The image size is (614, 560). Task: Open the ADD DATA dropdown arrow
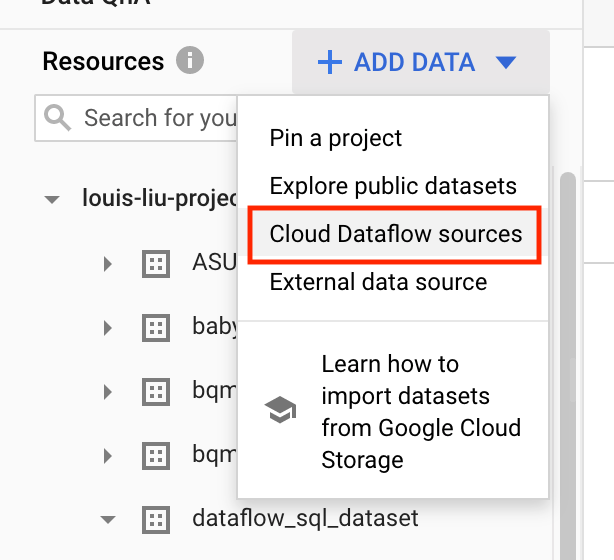(x=506, y=63)
